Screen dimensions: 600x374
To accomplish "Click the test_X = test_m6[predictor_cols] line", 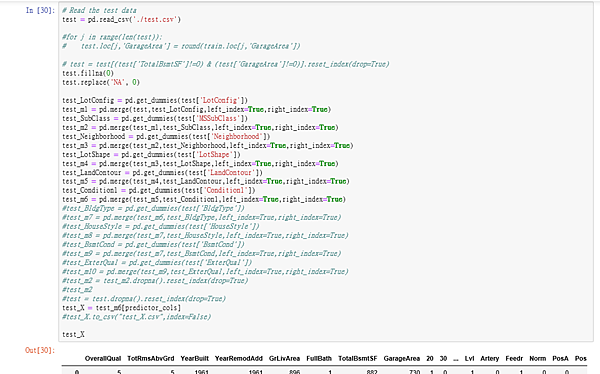I will [121, 308].
